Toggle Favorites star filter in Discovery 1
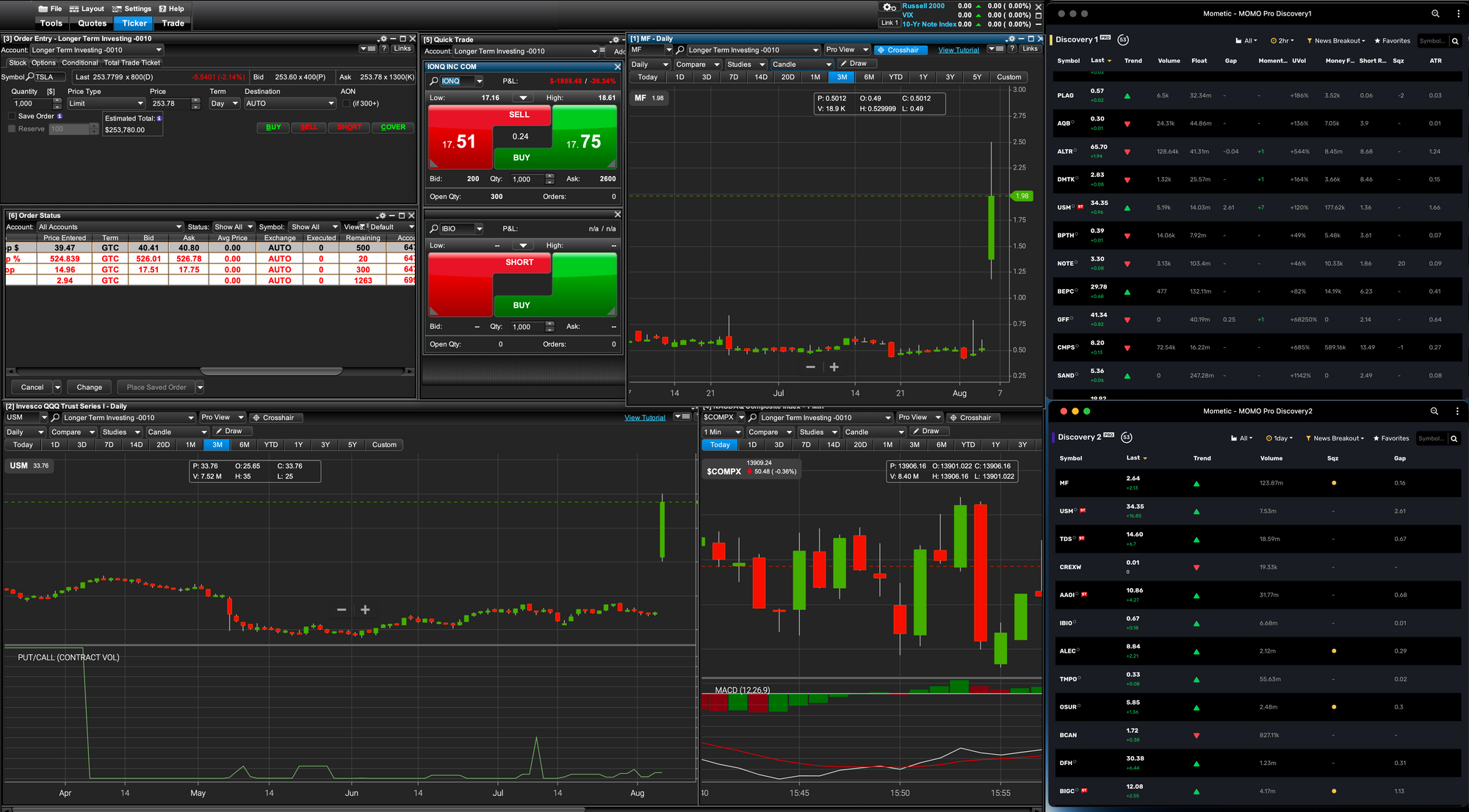 tap(1392, 41)
